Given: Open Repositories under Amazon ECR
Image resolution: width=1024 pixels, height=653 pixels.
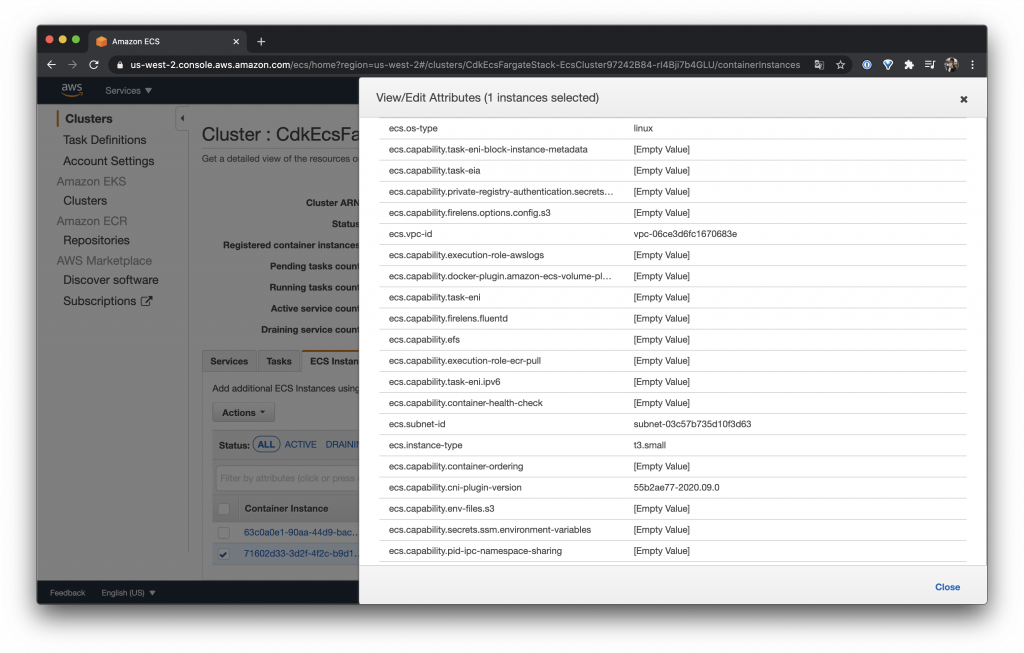Looking at the screenshot, I should coord(96,240).
